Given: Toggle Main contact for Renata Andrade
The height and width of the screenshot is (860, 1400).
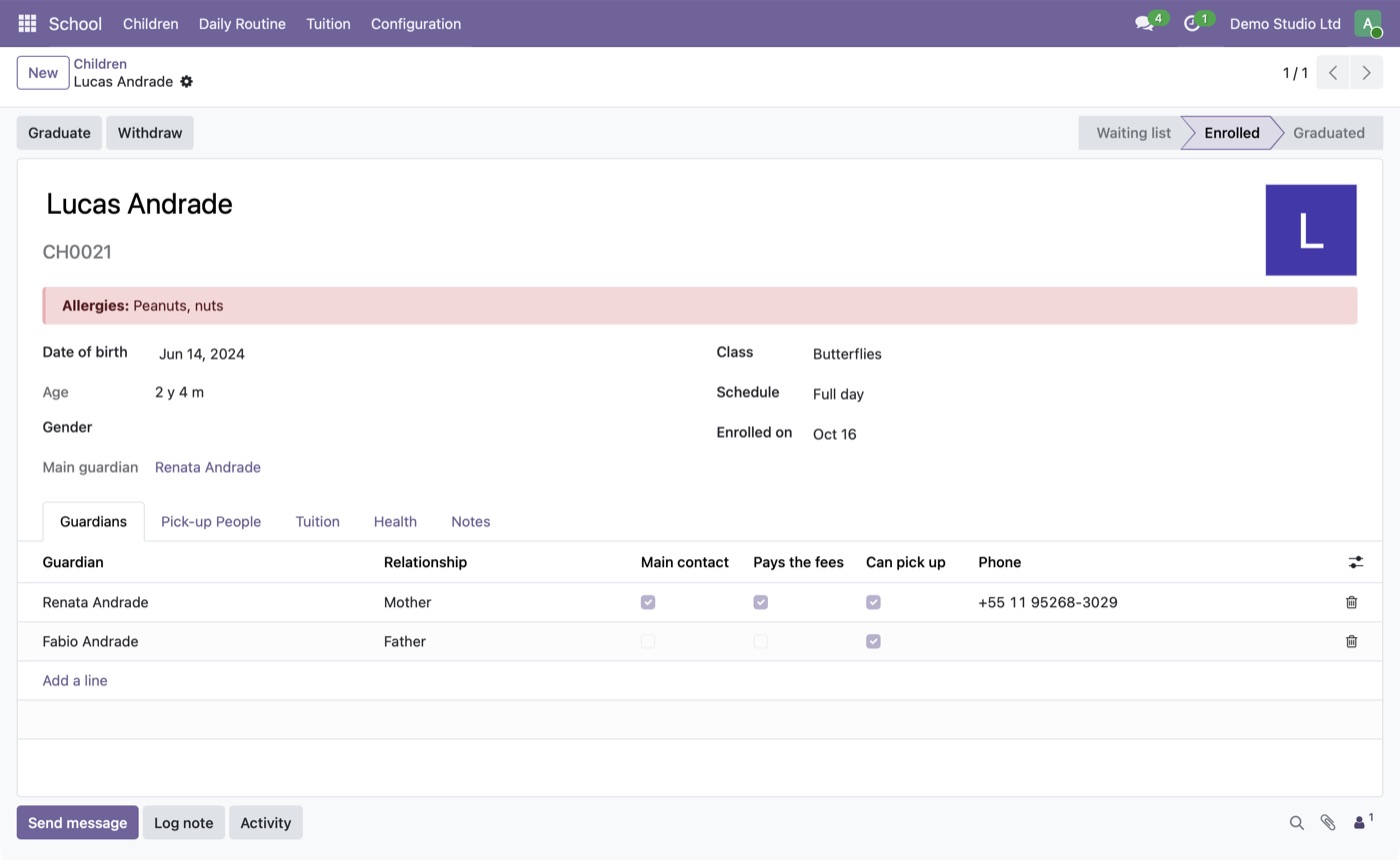Looking at the screenshot, I should pyautogui.click(x=648, y=602).
